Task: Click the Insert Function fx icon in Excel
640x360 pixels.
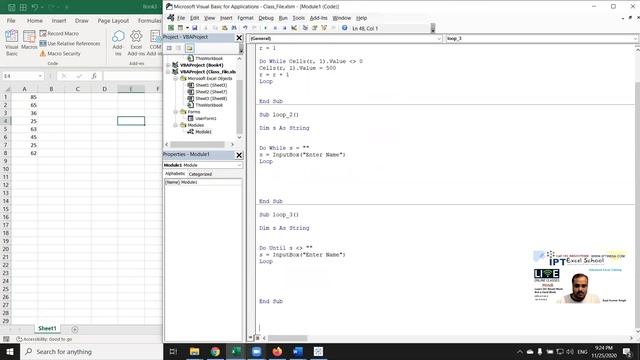Action: click(94, 76)
